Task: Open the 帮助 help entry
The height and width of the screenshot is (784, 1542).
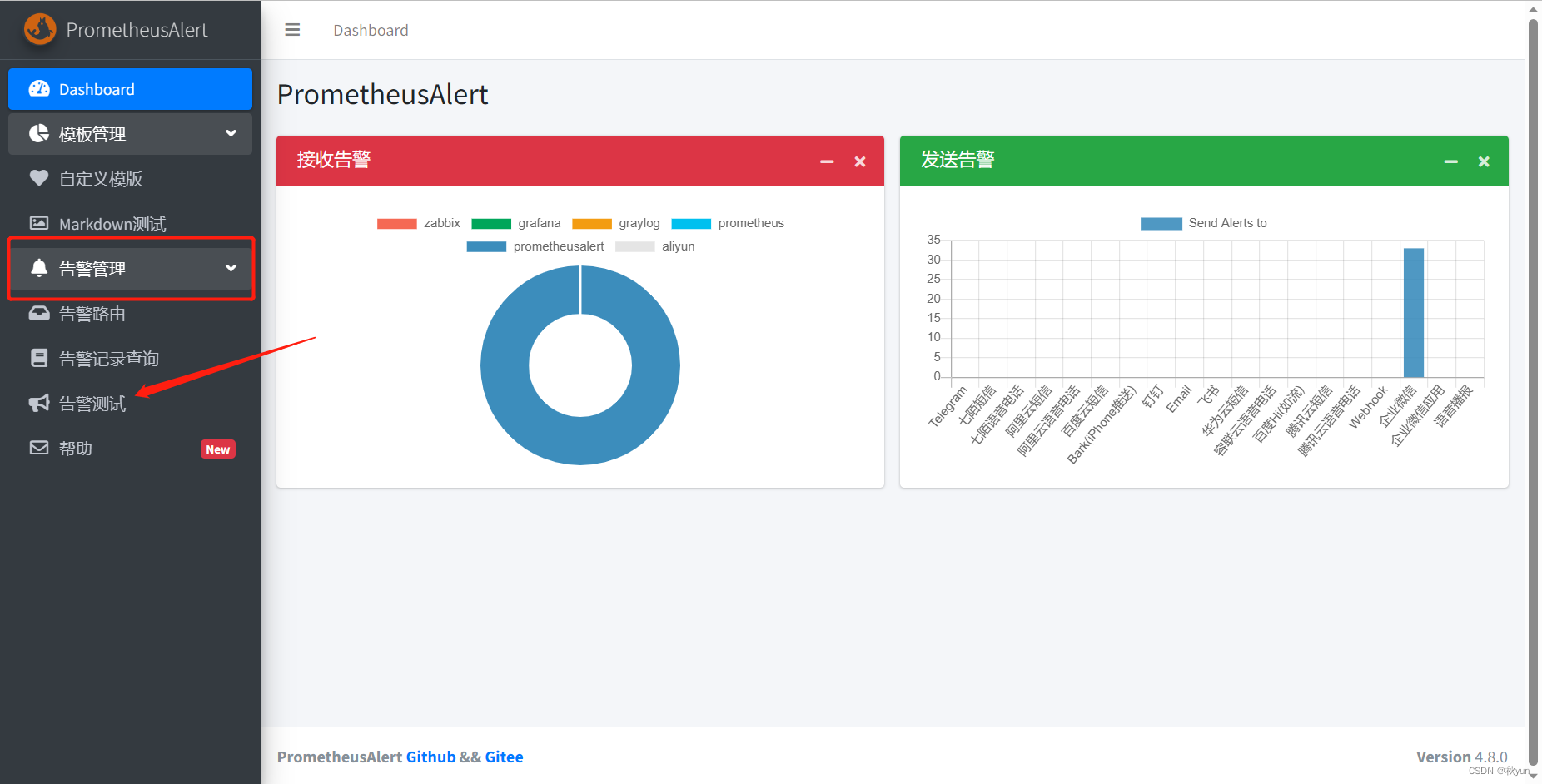Action: pyautogui.click(x=130, y=449)
